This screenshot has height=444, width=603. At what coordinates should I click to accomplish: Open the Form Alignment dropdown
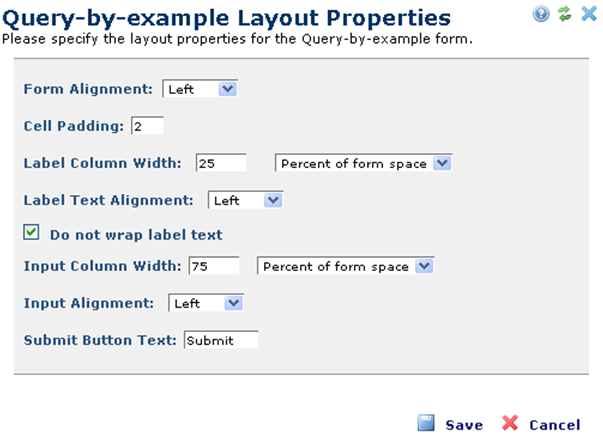tap(200, 89)
